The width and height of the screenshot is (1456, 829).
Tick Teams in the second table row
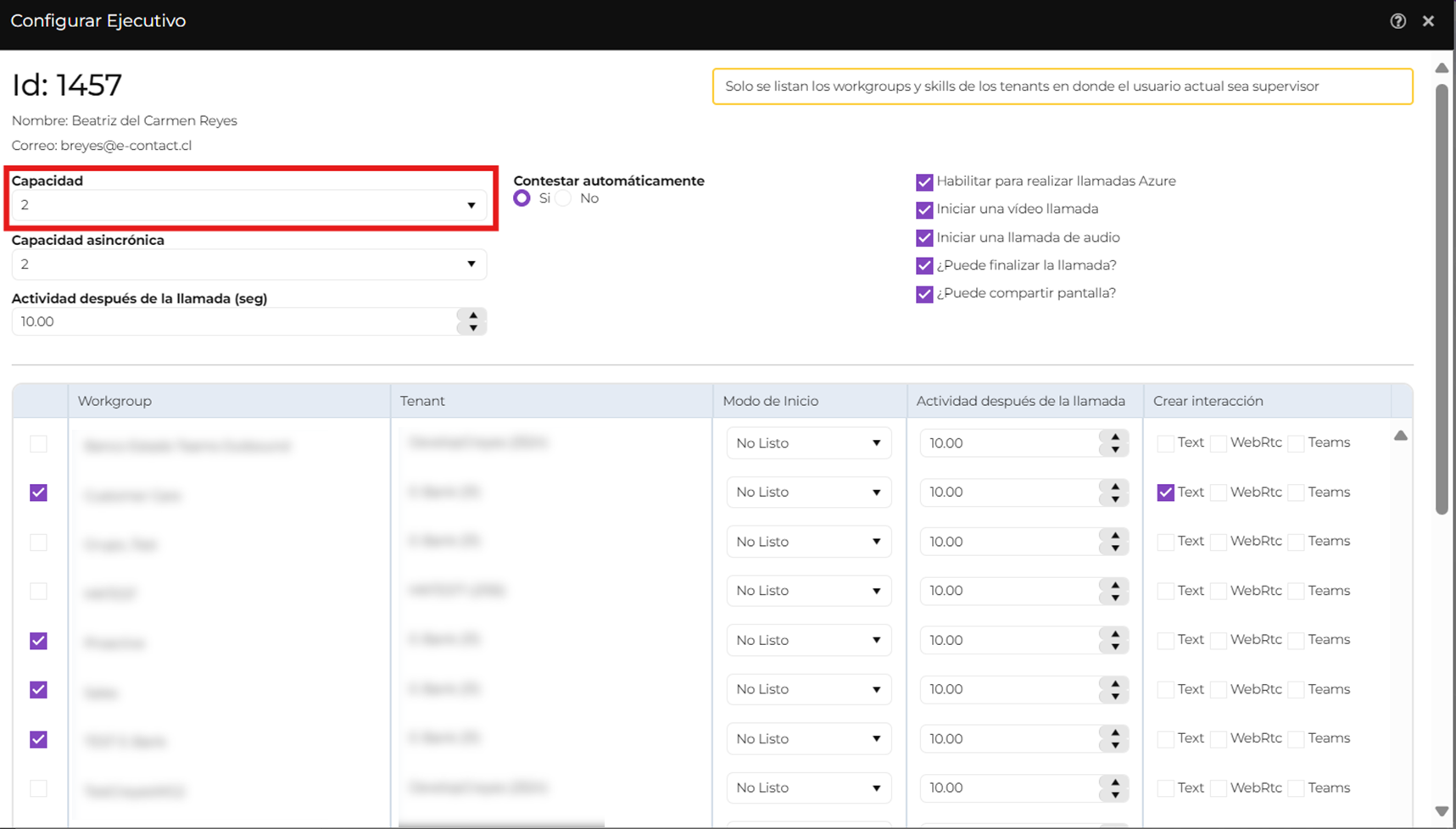click(1296, 492)
